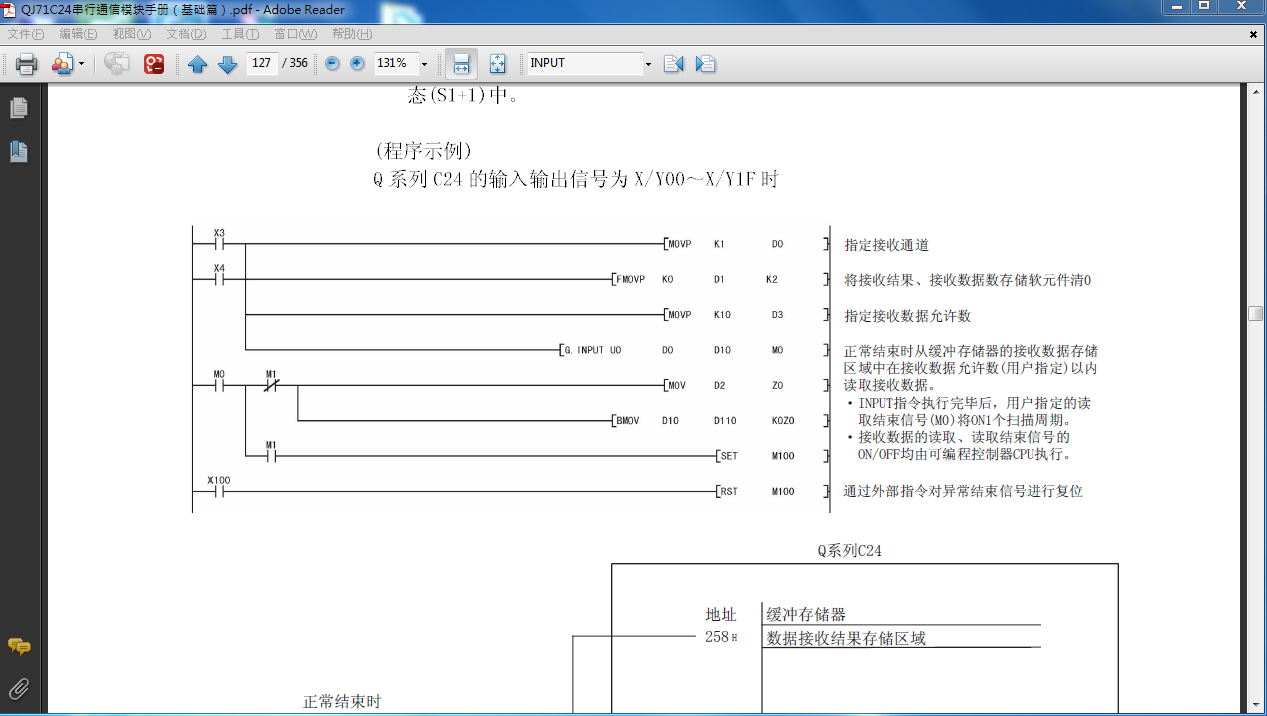Screen dimensions: 1267x716
Task: Find previous occurrence of INPUT
Action: (x=673, y=64)
